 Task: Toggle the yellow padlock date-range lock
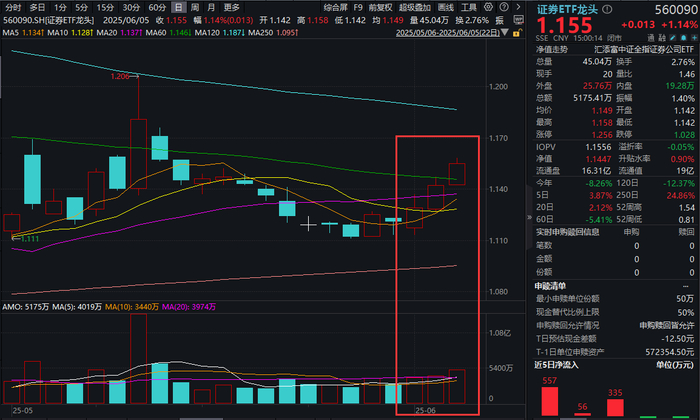[x=517, y=33]
